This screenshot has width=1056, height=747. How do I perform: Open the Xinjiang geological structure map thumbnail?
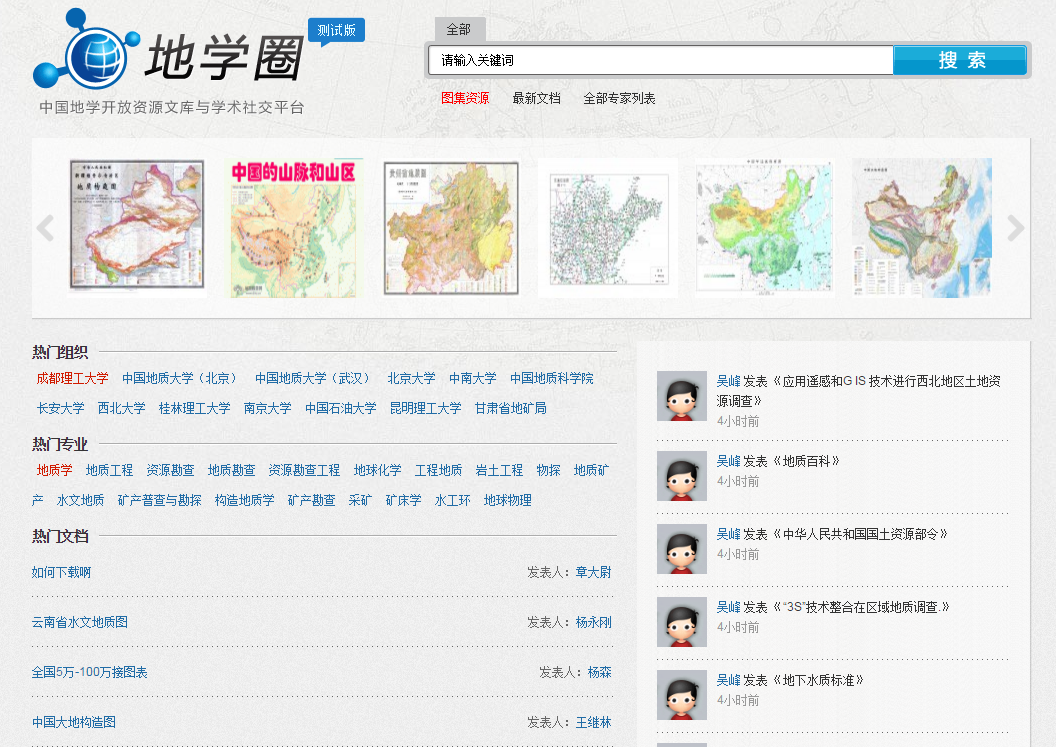(x=137, y=226)
